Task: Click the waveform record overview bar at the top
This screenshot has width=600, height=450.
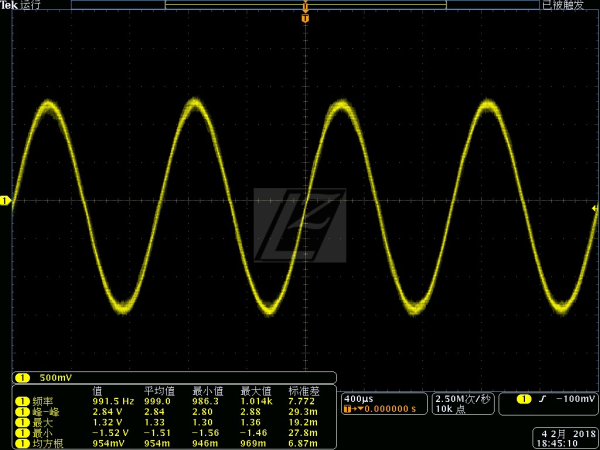Action: (x=305, y=5)
